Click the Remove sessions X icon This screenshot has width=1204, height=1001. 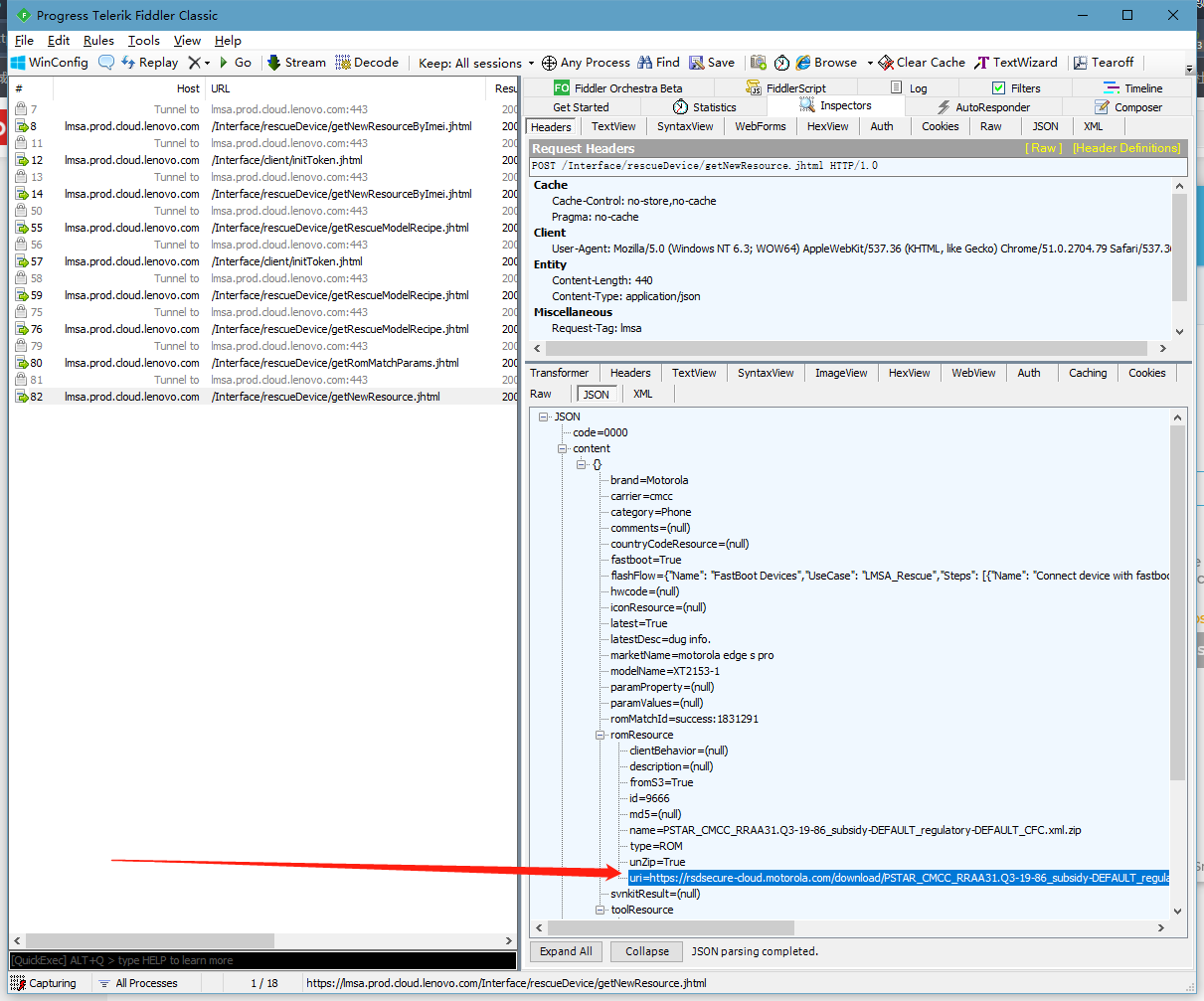pyautogui.click(x=195, y=62)
